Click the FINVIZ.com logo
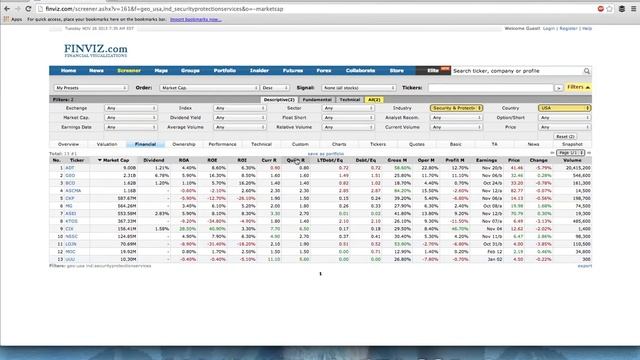Image resolution: width=640 pixels, height=360 pixels. tap(96, 50)
